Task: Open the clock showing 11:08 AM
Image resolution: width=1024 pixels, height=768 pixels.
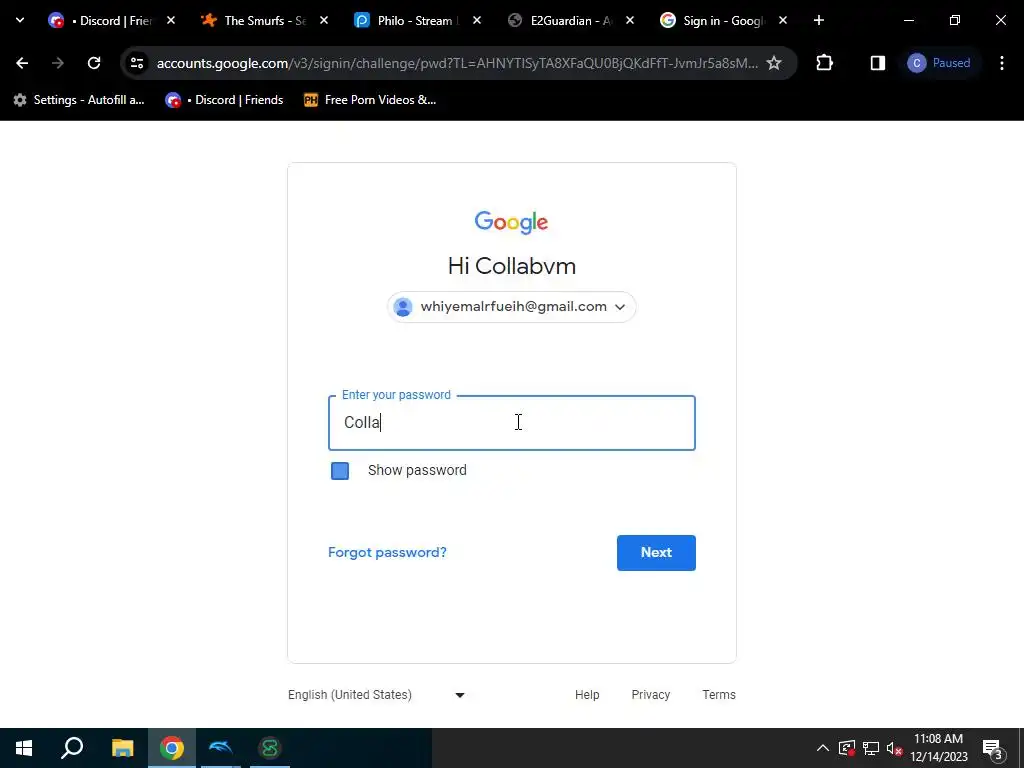Action: pos(939,748)
